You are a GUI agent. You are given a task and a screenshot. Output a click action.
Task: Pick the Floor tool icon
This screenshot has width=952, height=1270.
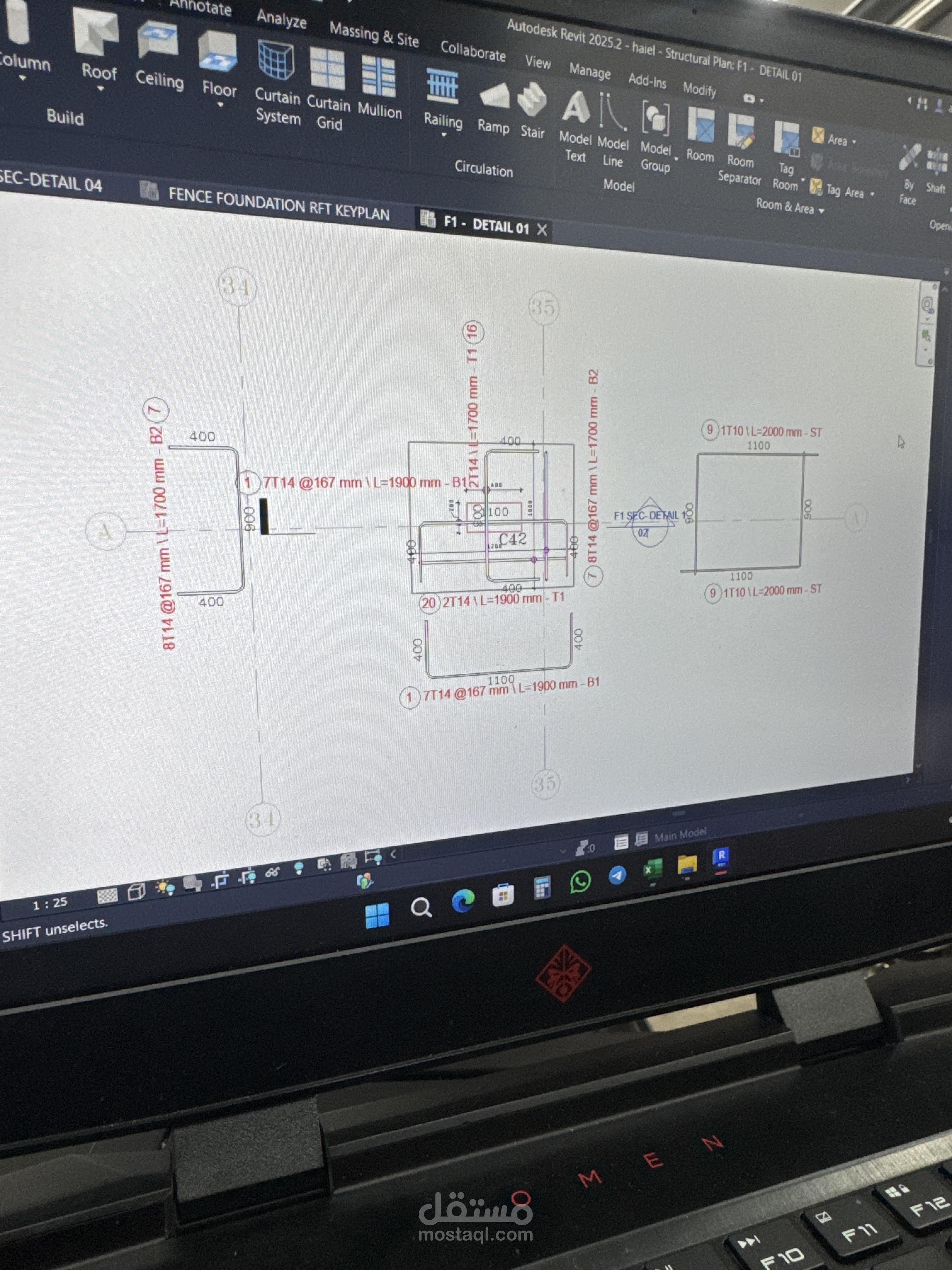click(x=218, y=50)
